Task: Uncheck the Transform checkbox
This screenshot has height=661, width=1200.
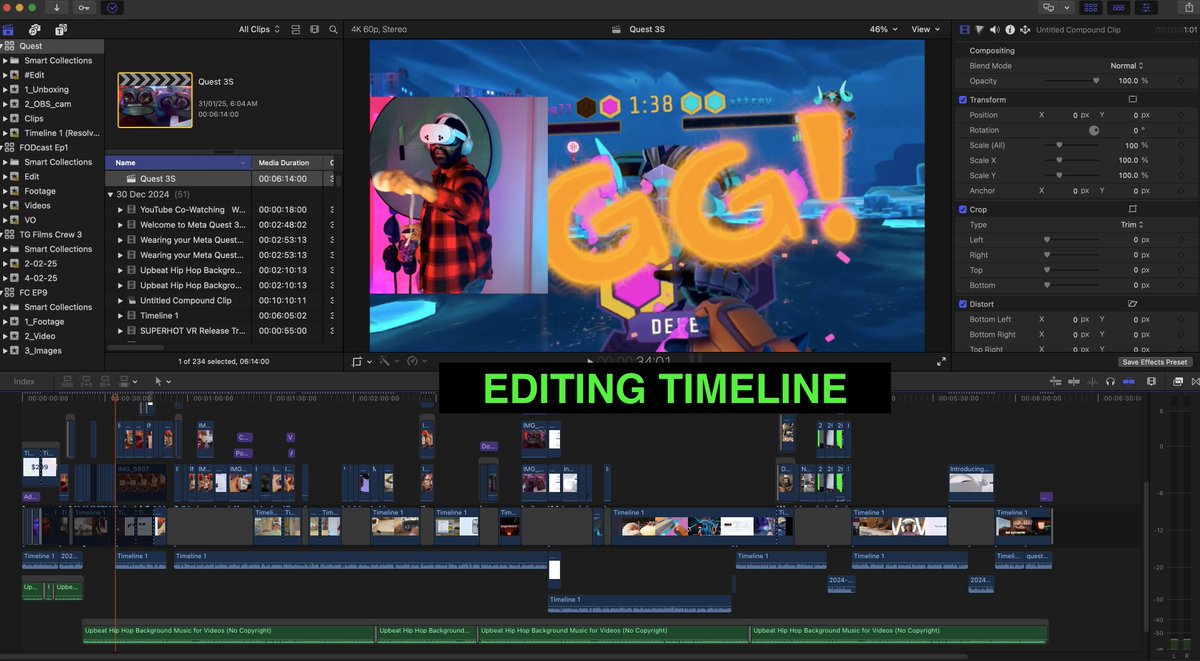Action: pos(963,100)
